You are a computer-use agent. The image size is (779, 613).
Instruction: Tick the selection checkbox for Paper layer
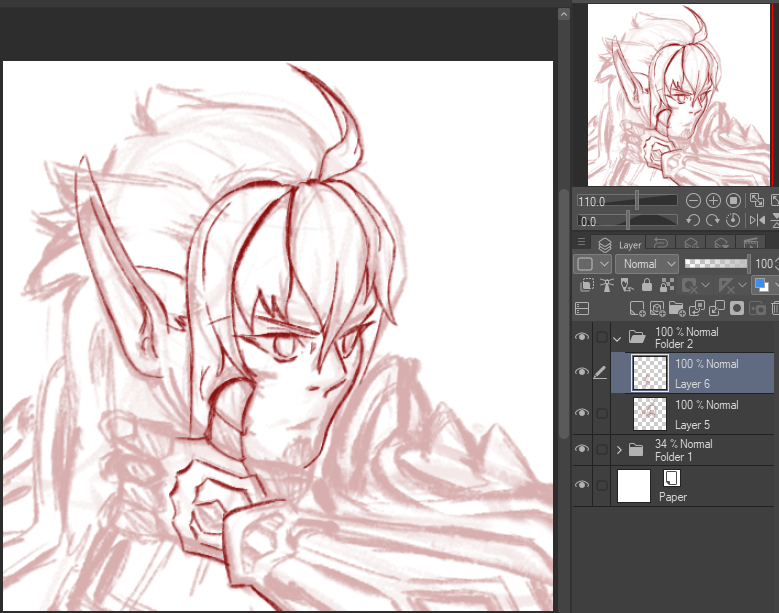click(x=602, y=485)
